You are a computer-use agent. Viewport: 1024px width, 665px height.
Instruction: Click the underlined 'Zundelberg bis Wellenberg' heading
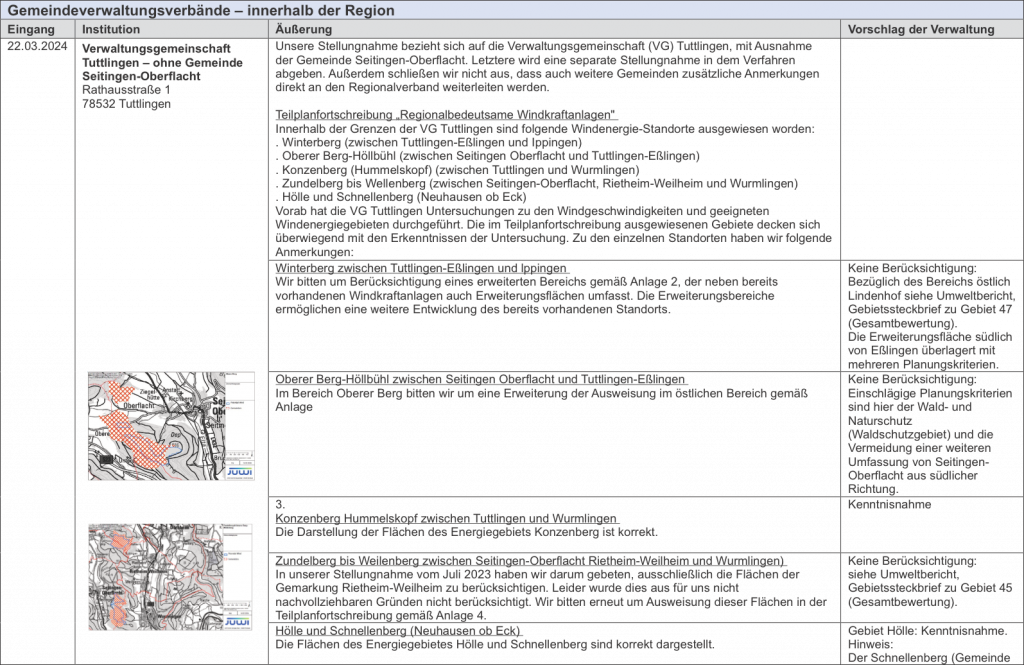(530, 560)
